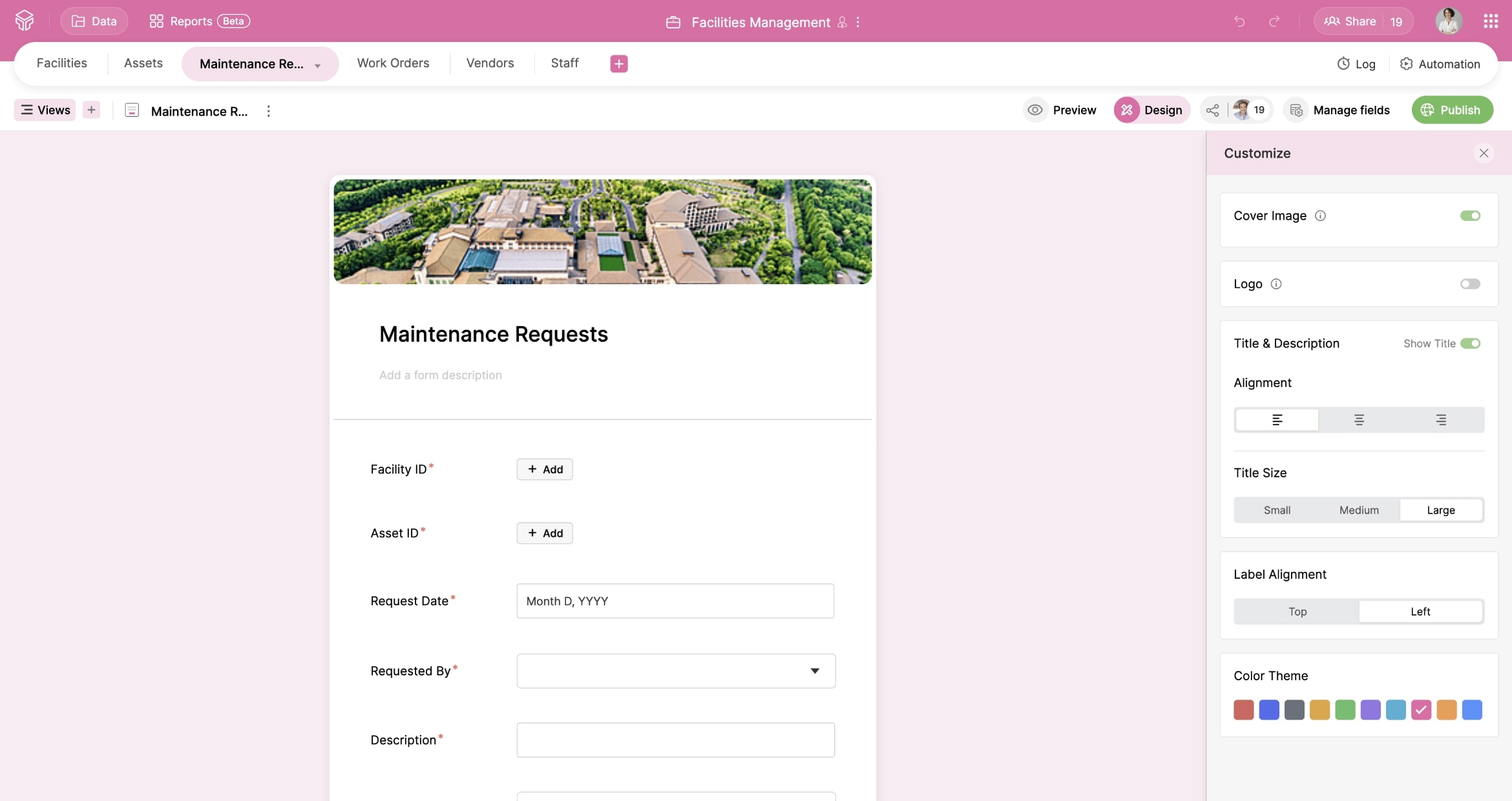
Task: Choose the purple color theme swatch
Action: [x=1370, y=710]
